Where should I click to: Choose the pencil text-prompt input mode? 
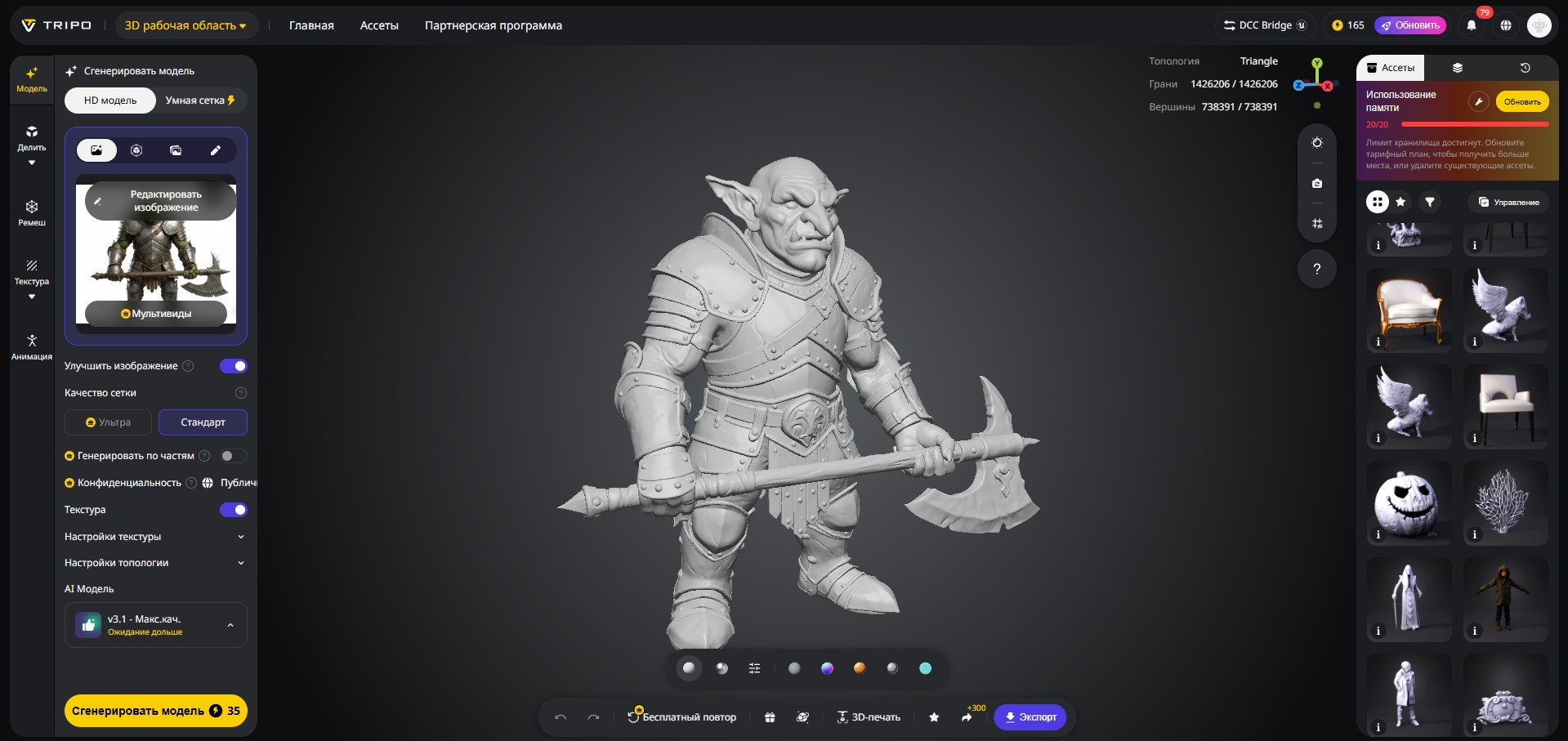point(216,150)
